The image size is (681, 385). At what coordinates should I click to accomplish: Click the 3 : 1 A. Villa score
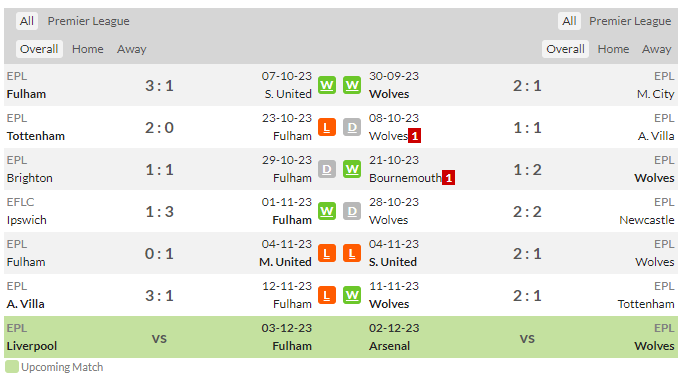click(x=159, y=296)
